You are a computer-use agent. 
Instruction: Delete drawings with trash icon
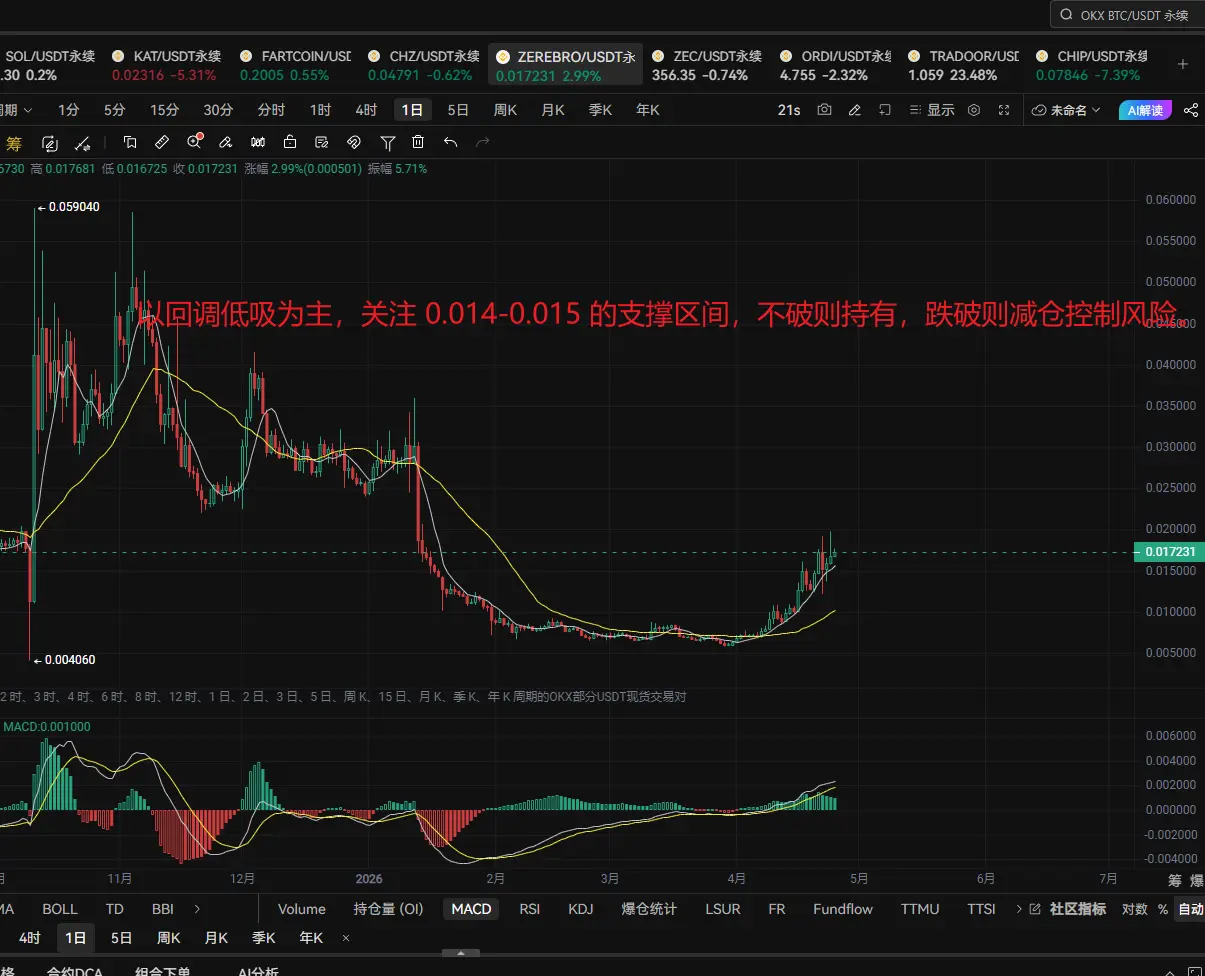coord(418,142)
